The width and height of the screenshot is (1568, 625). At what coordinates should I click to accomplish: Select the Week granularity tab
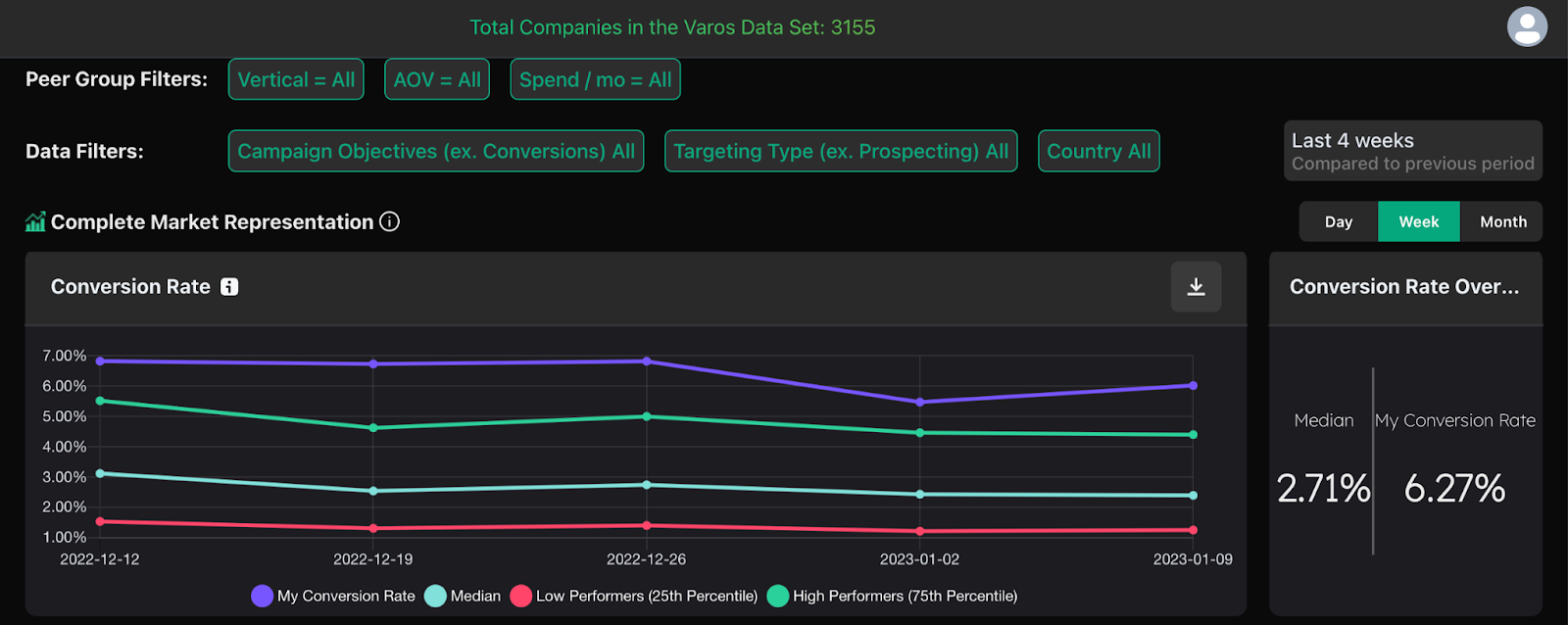pos(1418,221)
